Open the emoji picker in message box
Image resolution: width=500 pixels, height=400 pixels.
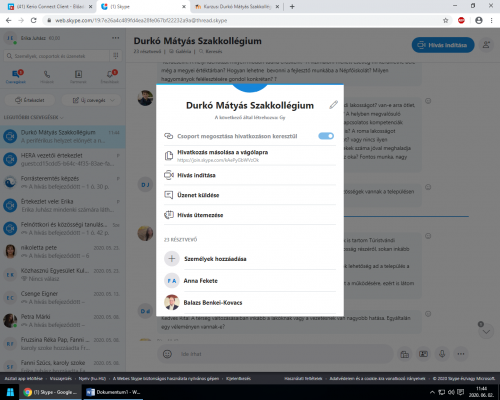point(167,354)
